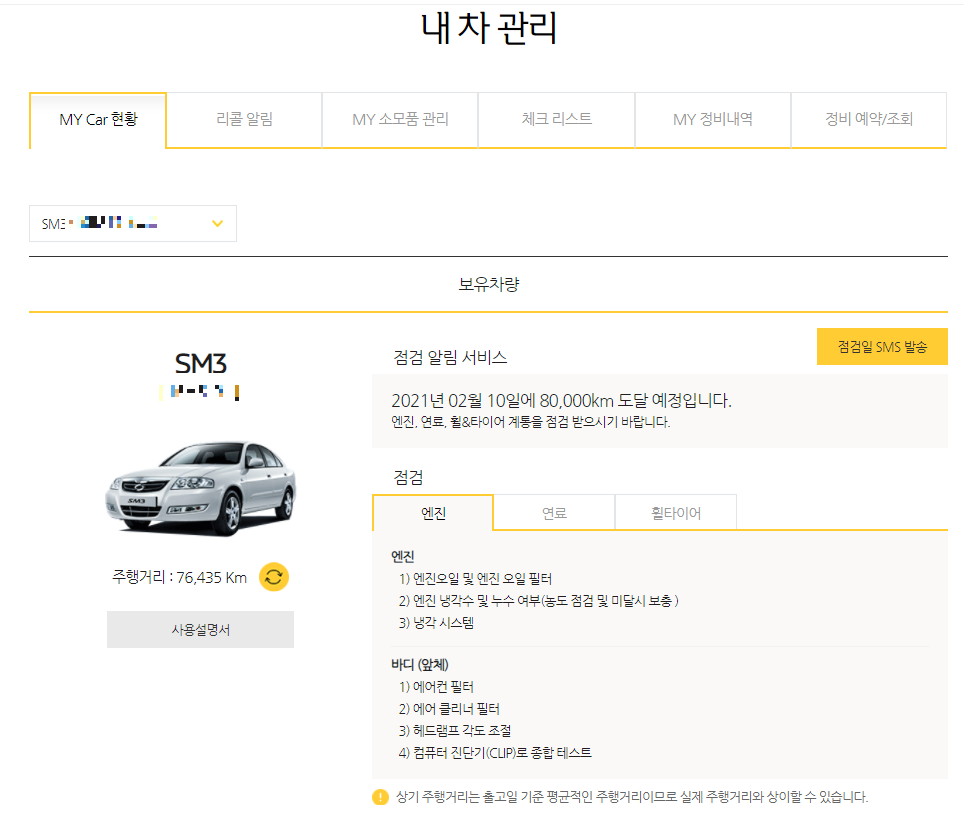Open the MY 소모품 관리 tab
The image size is (964, 816).
(x=400, y=121)
